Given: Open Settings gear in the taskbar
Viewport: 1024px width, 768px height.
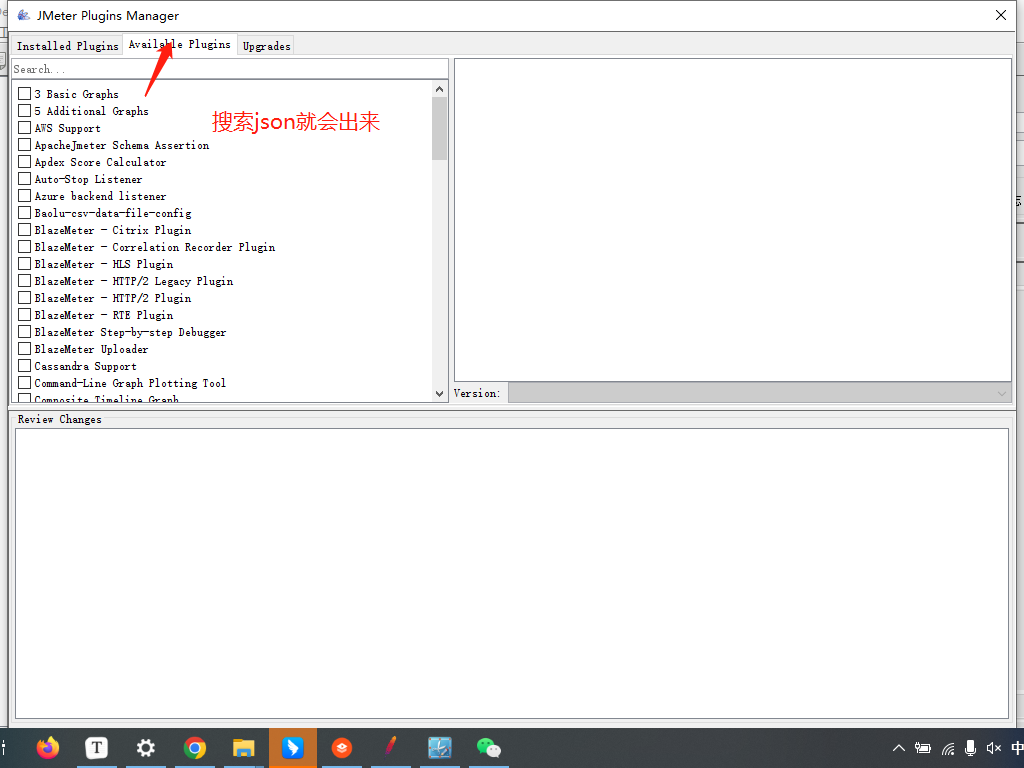Looking at the screenshot, I should pos(145,748).
